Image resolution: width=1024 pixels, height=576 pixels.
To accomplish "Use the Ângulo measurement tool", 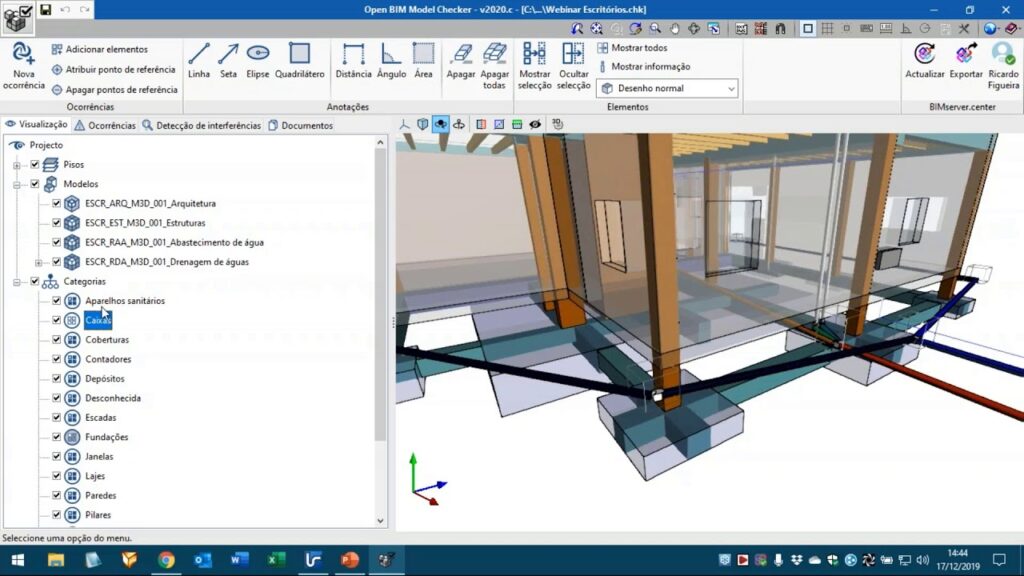I will (391, 55).
